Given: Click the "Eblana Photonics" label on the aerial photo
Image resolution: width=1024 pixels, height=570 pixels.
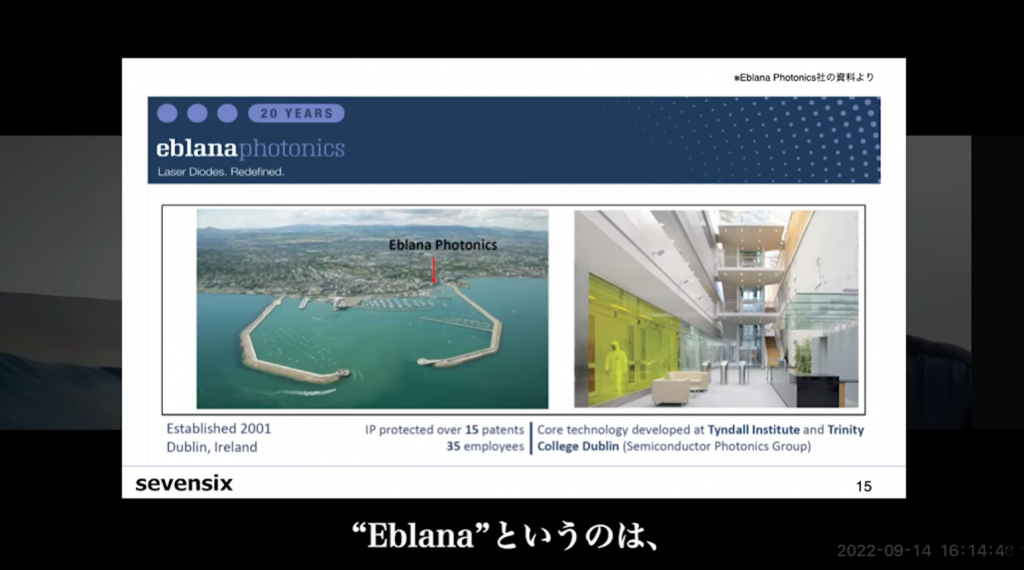Looking at the screenshot, I should click(443, 245).
